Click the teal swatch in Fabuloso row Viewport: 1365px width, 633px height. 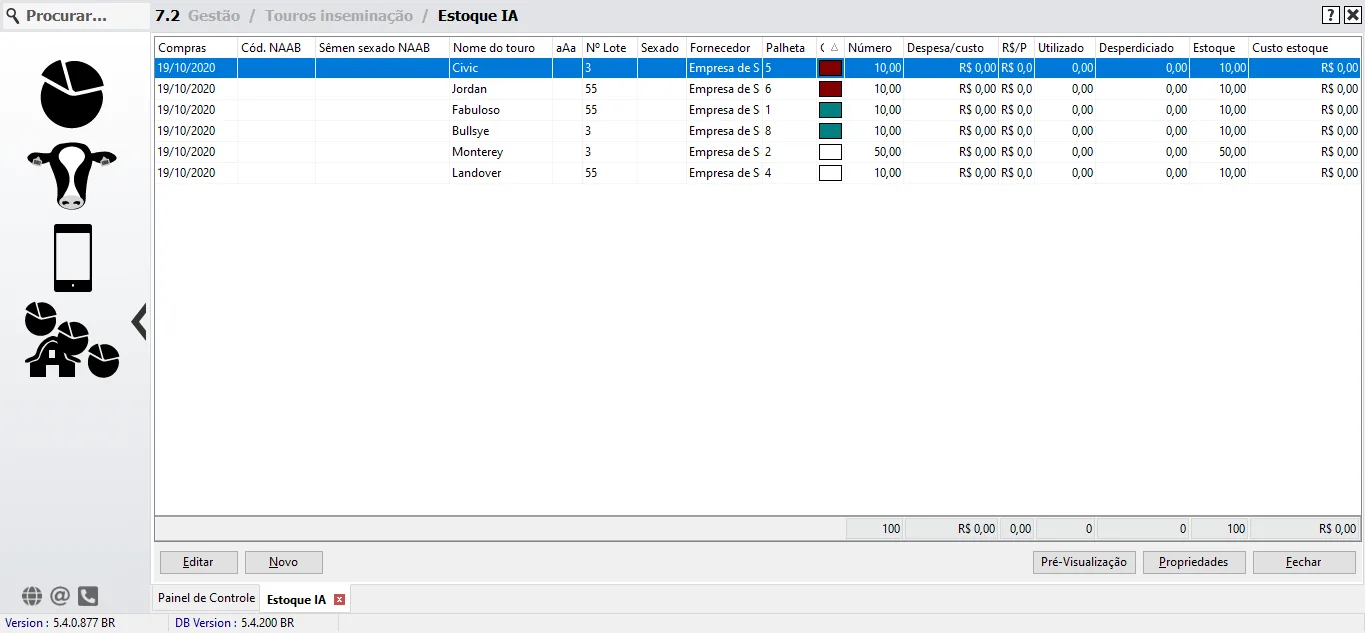[830, 110]
